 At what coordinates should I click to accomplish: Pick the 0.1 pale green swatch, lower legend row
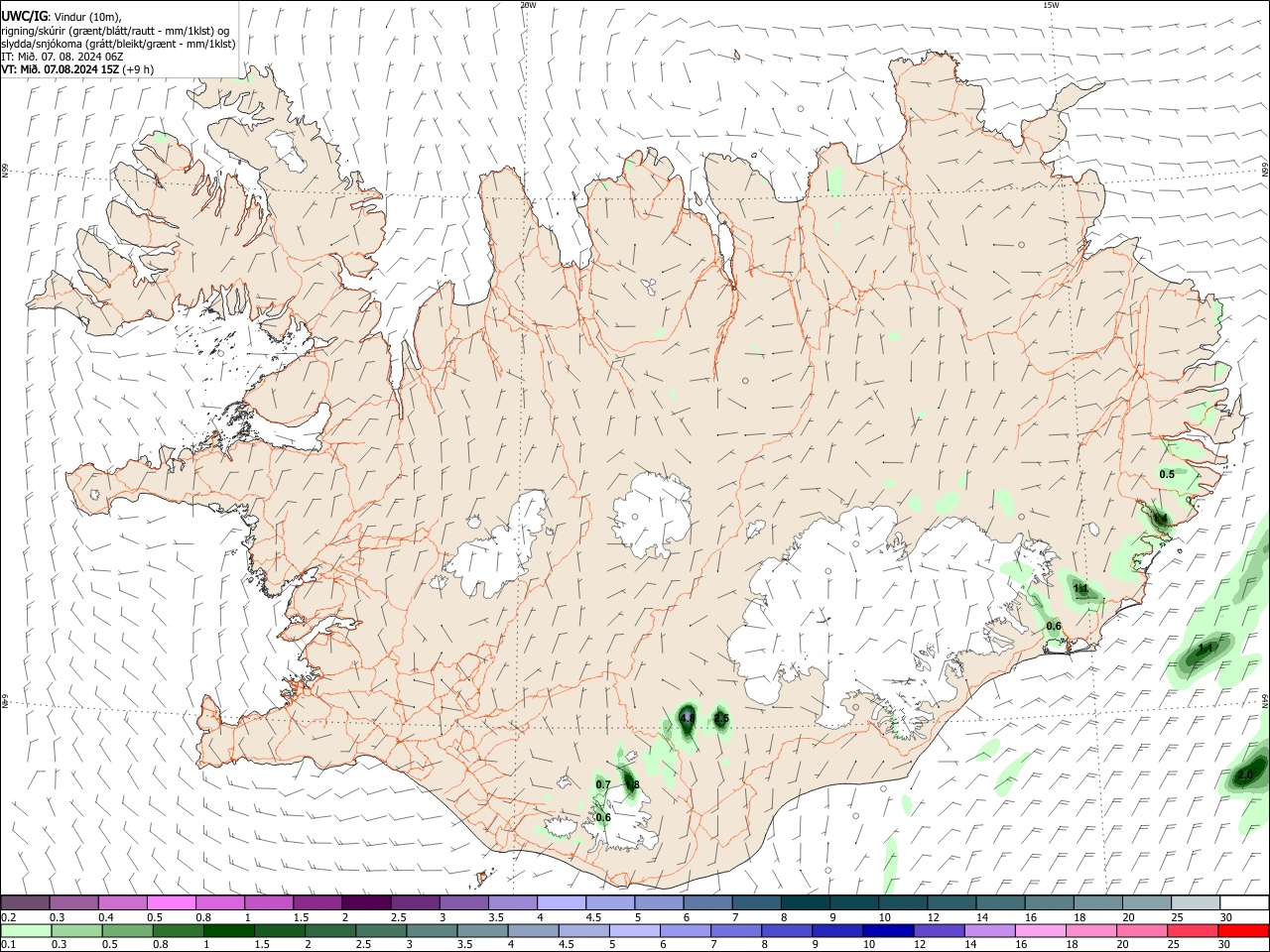[25, 930]
